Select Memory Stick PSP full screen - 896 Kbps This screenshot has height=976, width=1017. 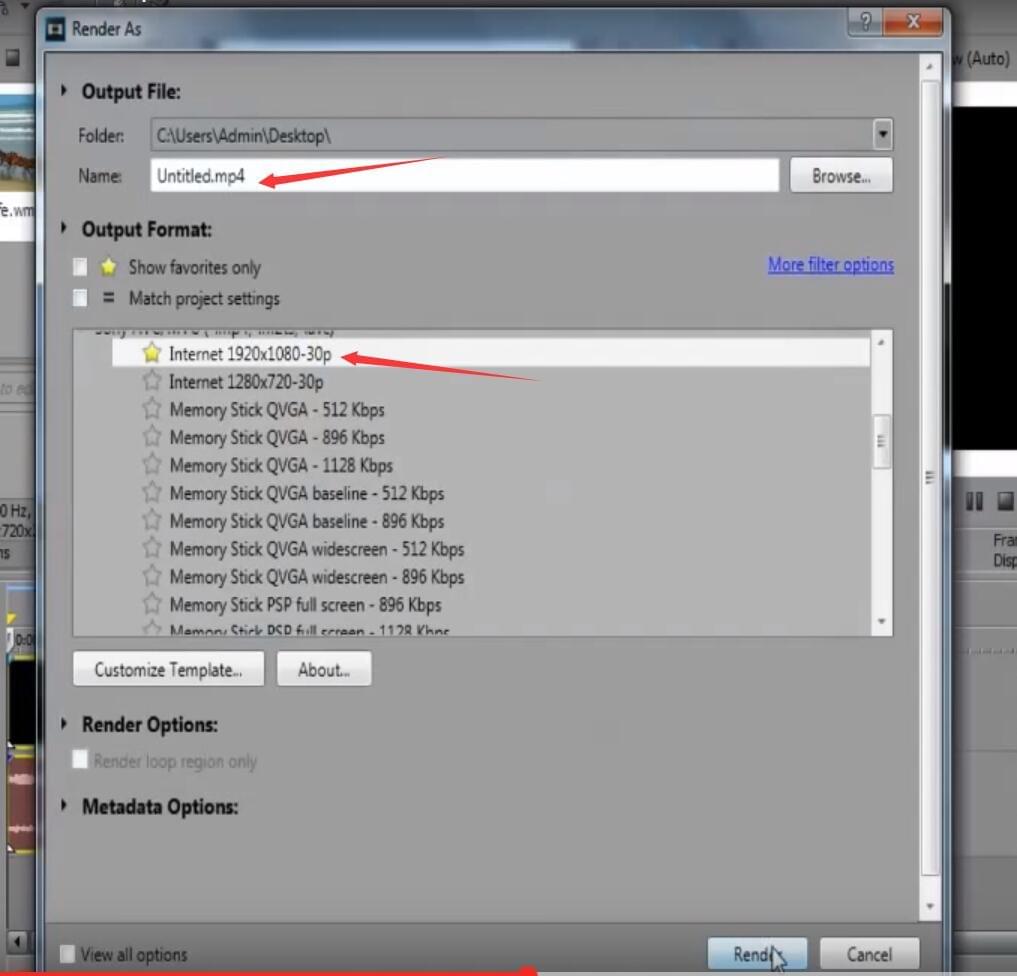coord(305,605)
